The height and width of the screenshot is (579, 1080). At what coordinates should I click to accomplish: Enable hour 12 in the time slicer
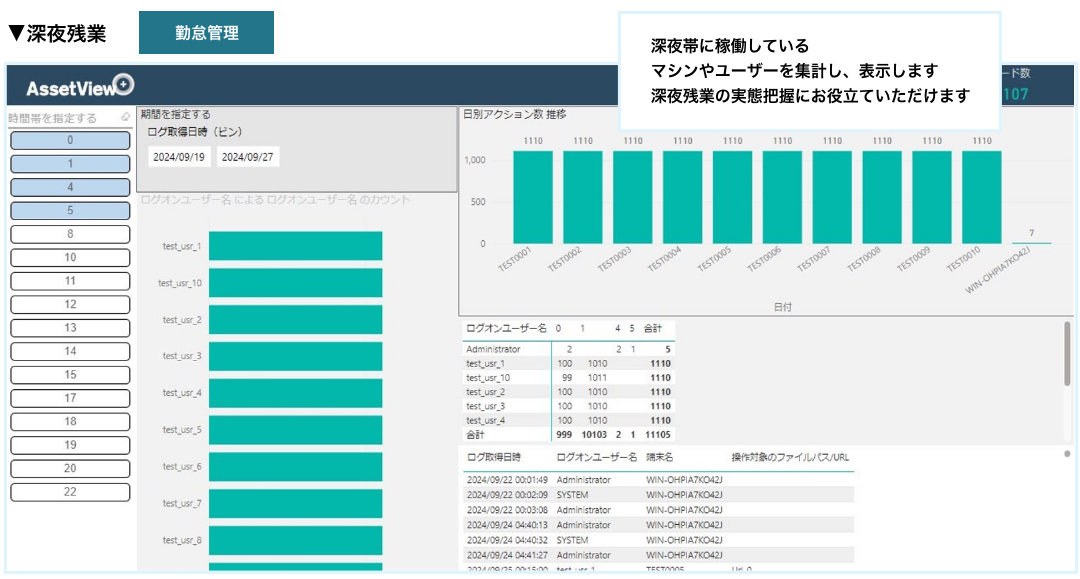pos(70,304)
